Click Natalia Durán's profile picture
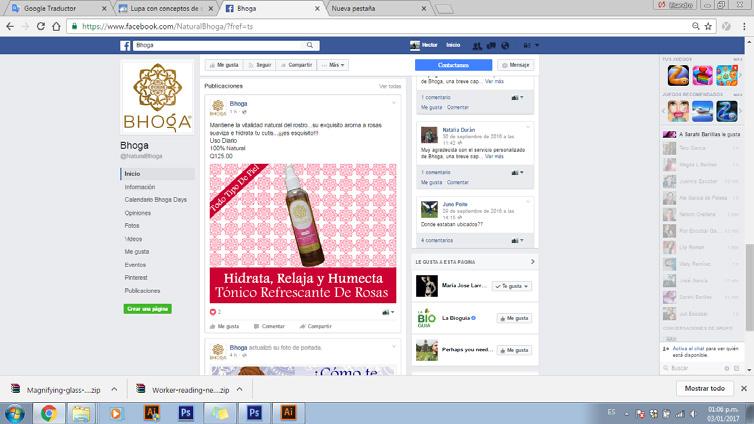 (429, 135)
